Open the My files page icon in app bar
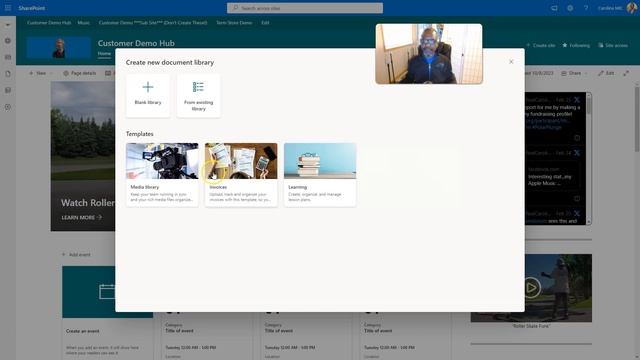Screen dimensions: 640x360 [x=8, y=74]
